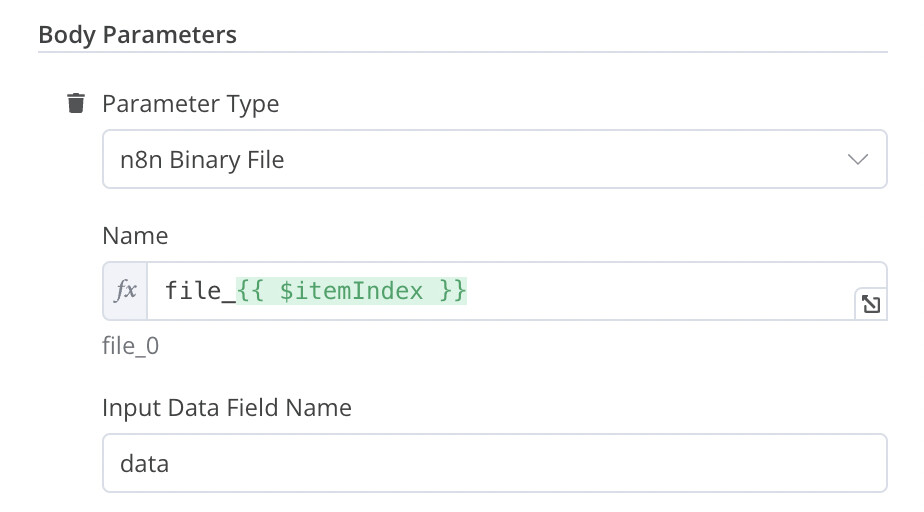Image resolution: width=924 pixels, height=512 pixels.
Task: Click the "file_0" expression result preview
Action: (x=130, y=346)
